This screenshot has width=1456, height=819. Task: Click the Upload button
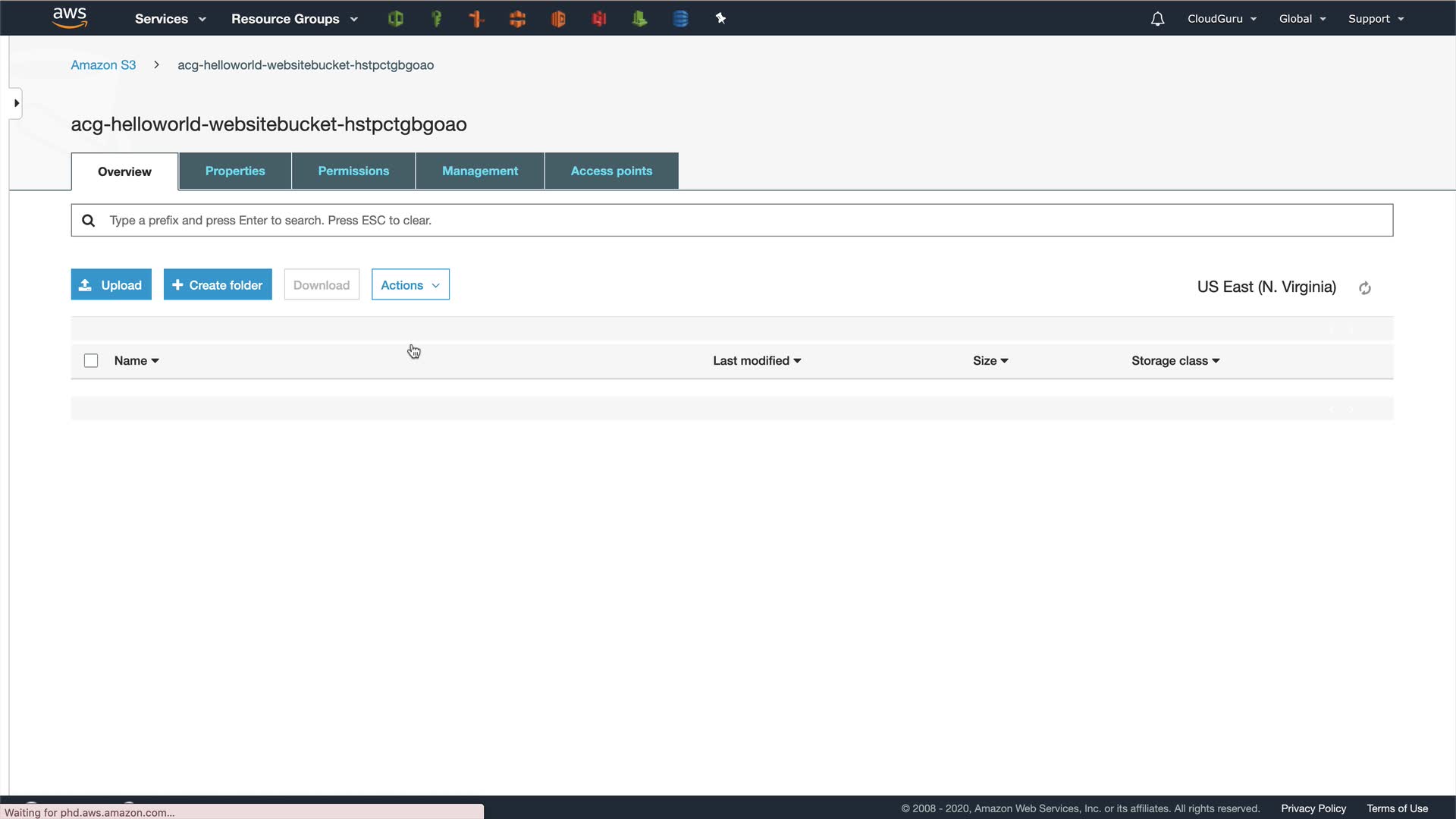pos(111,285)
